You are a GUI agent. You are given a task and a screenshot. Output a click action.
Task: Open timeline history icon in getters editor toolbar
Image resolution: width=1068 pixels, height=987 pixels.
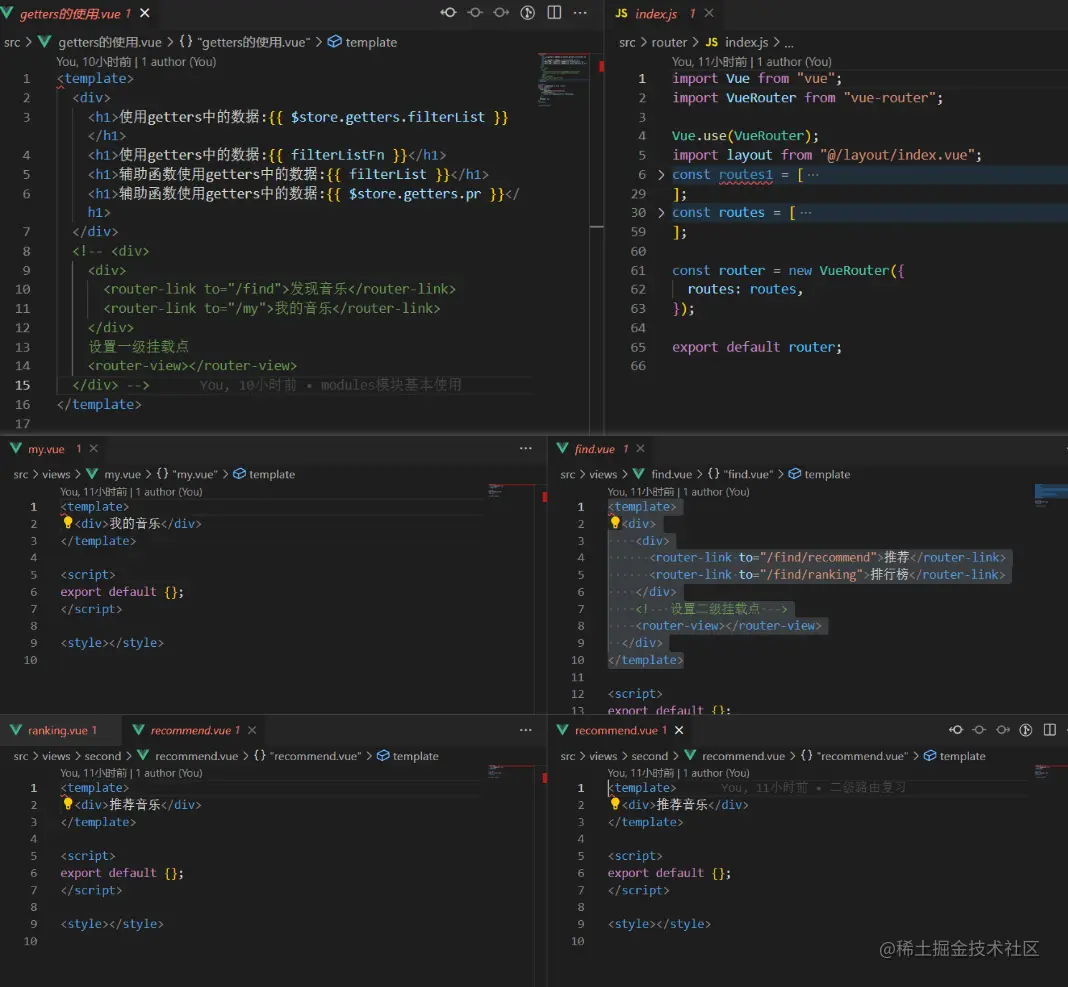(x=527, y=13)
